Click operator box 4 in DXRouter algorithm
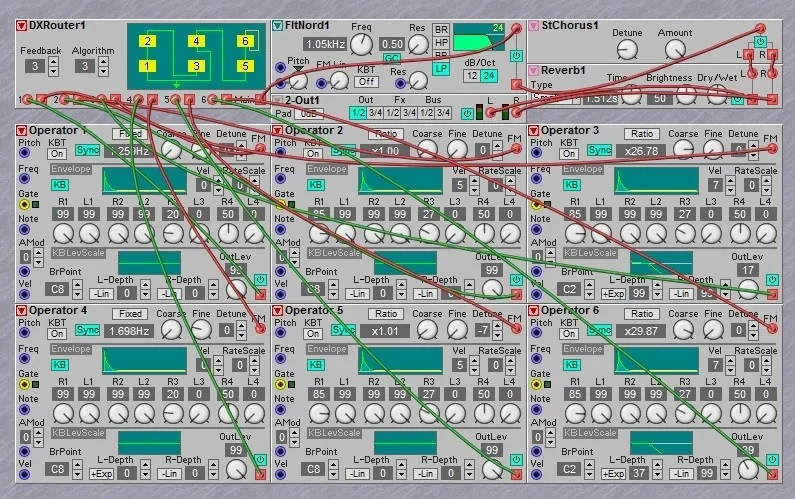Screen dimensions: 795x499 [196, 41]
